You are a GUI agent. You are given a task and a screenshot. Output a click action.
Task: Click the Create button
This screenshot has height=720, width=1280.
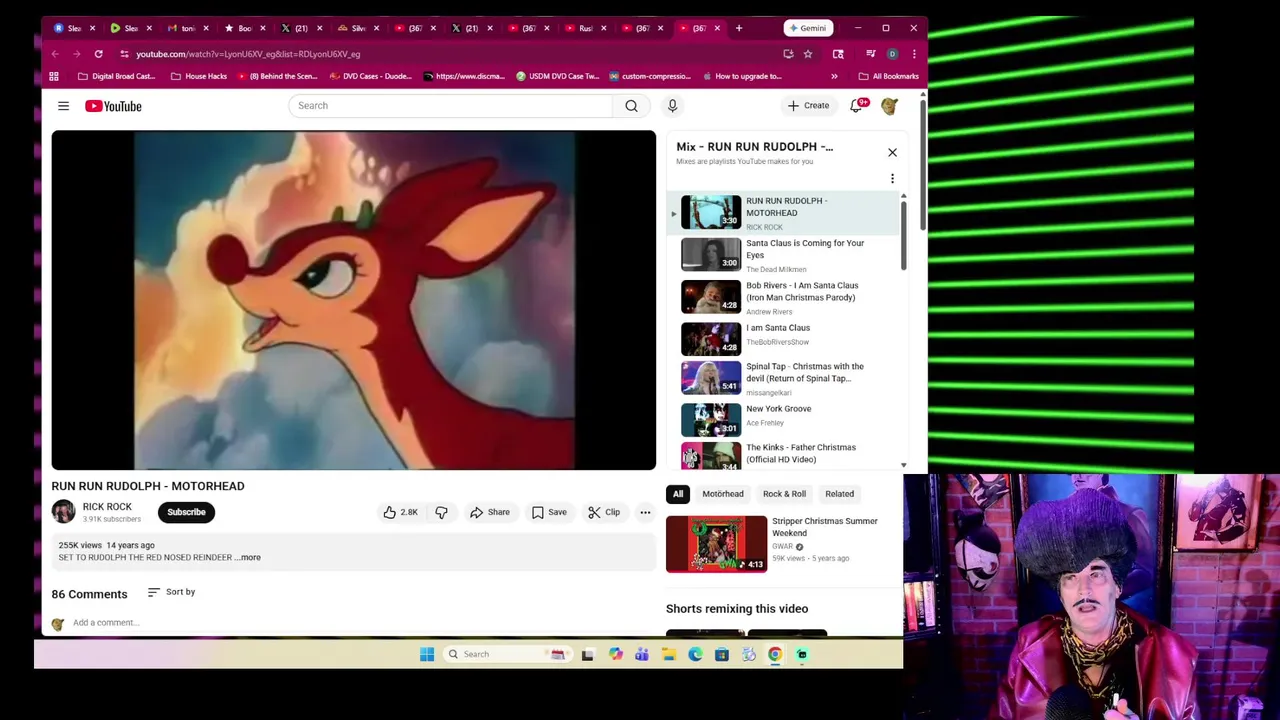[x=808, y=106]
